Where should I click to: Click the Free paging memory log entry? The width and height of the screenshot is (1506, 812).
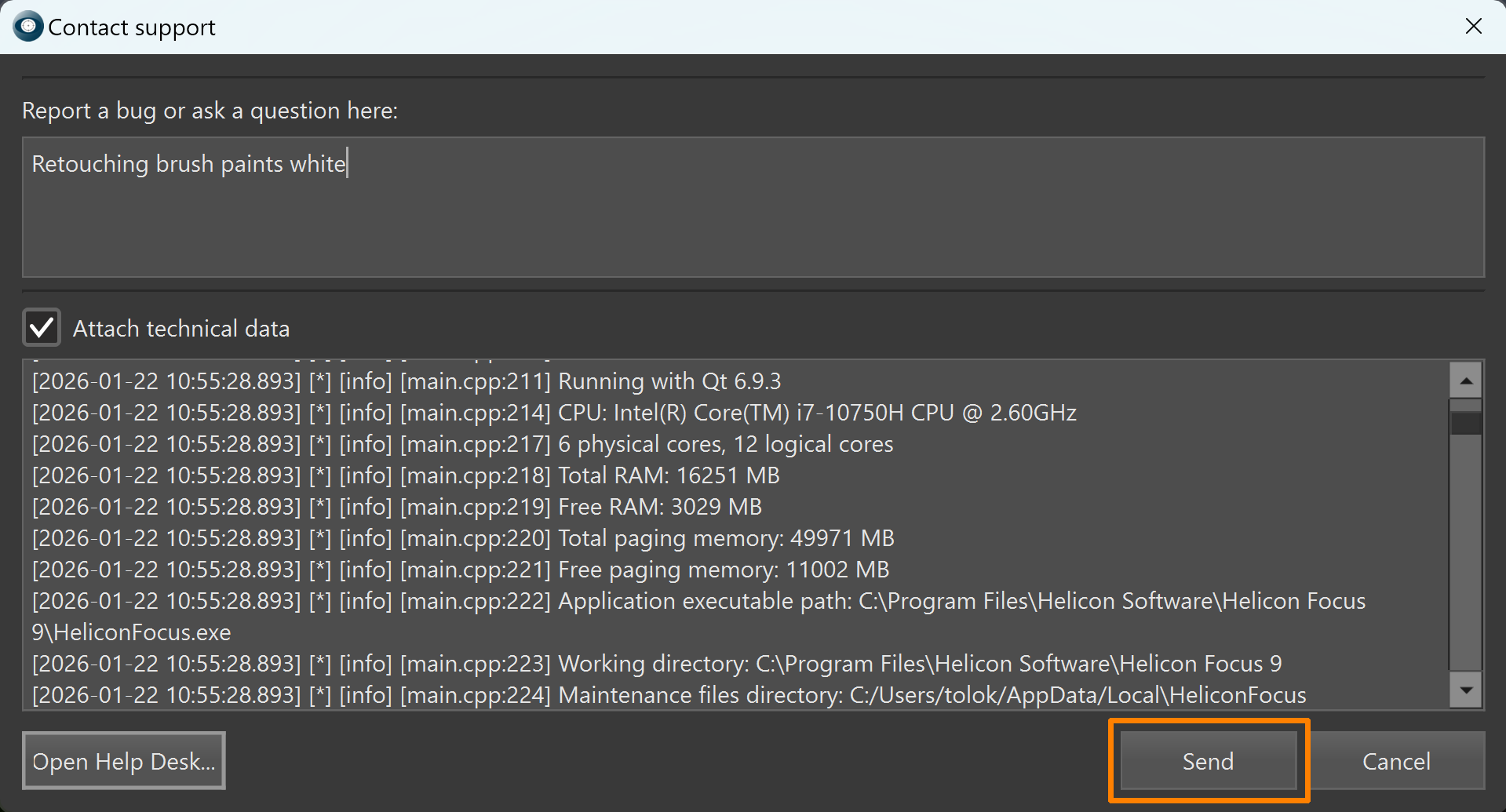[x=461, y=570]
